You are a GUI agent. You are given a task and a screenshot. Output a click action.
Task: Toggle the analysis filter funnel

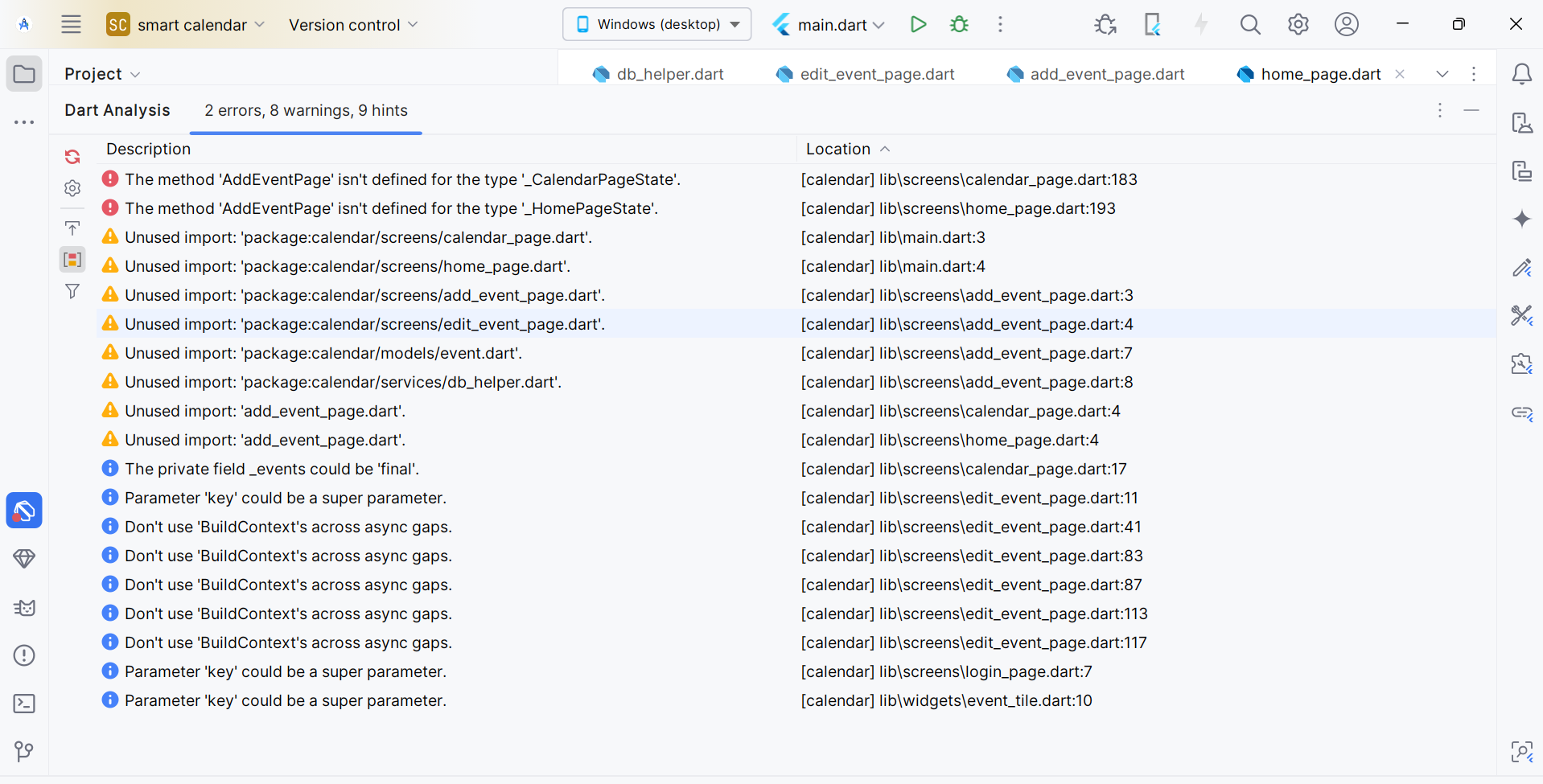[72, 291]
